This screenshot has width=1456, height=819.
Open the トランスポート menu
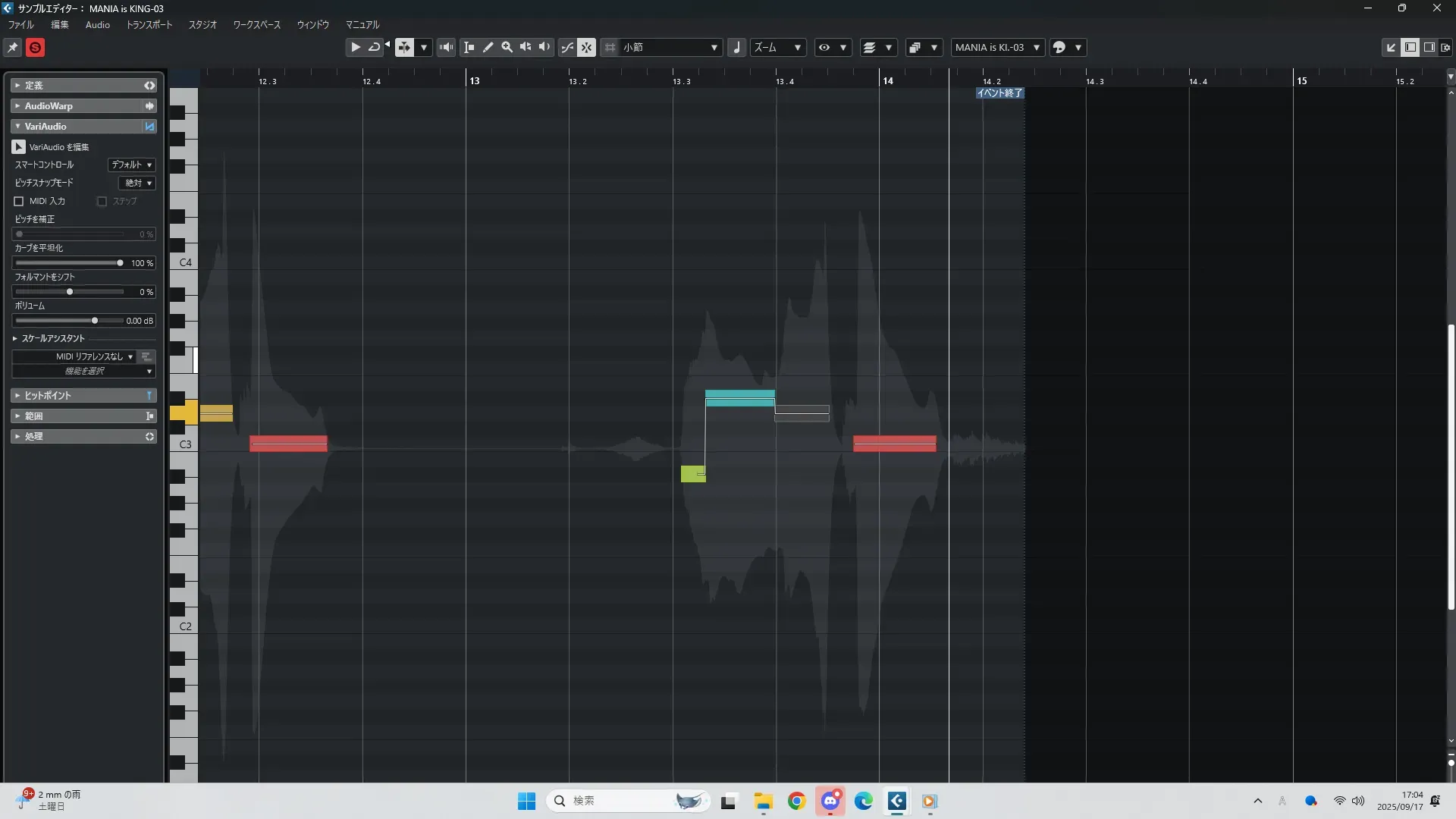tap(149, 25)
